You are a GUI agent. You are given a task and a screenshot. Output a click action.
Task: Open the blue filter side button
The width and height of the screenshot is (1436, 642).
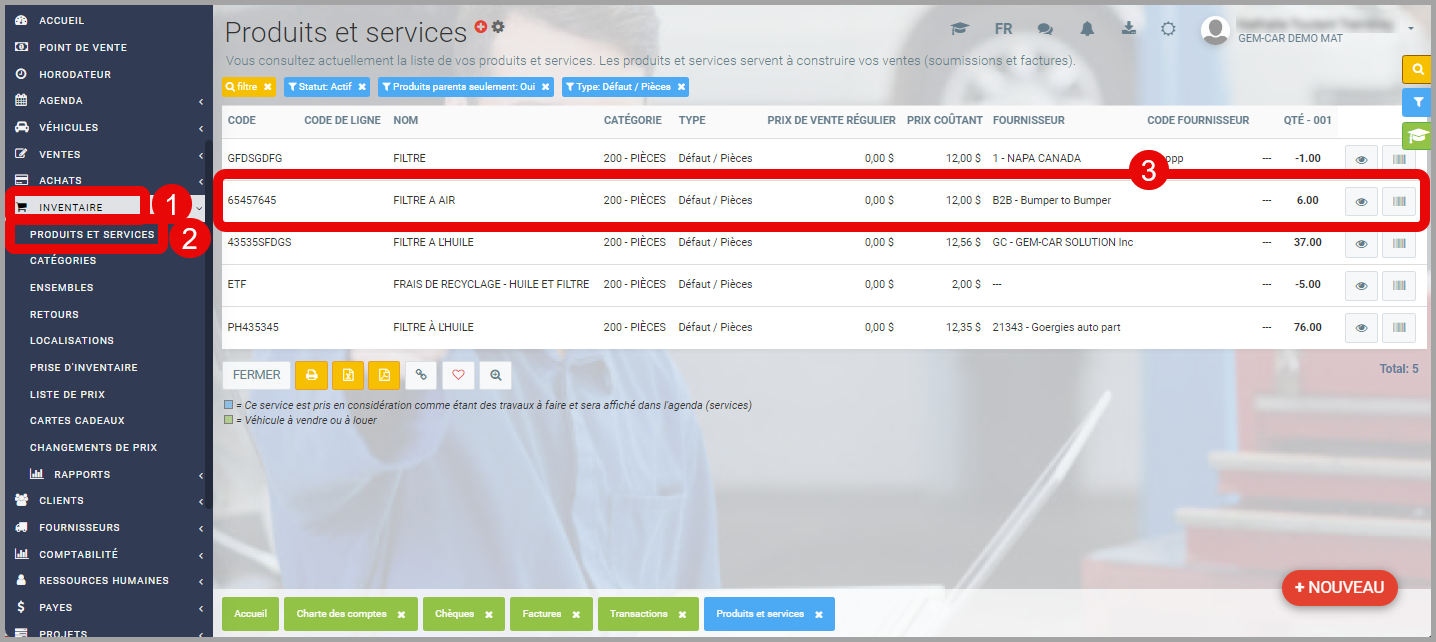click(1418, 102)
